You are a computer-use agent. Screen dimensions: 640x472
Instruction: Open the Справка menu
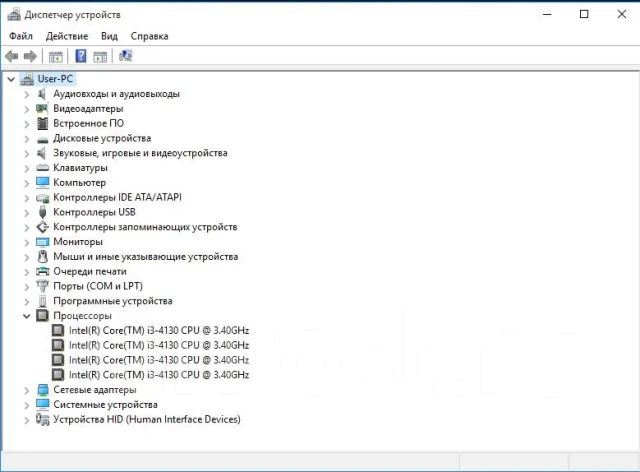pos(149,36)
